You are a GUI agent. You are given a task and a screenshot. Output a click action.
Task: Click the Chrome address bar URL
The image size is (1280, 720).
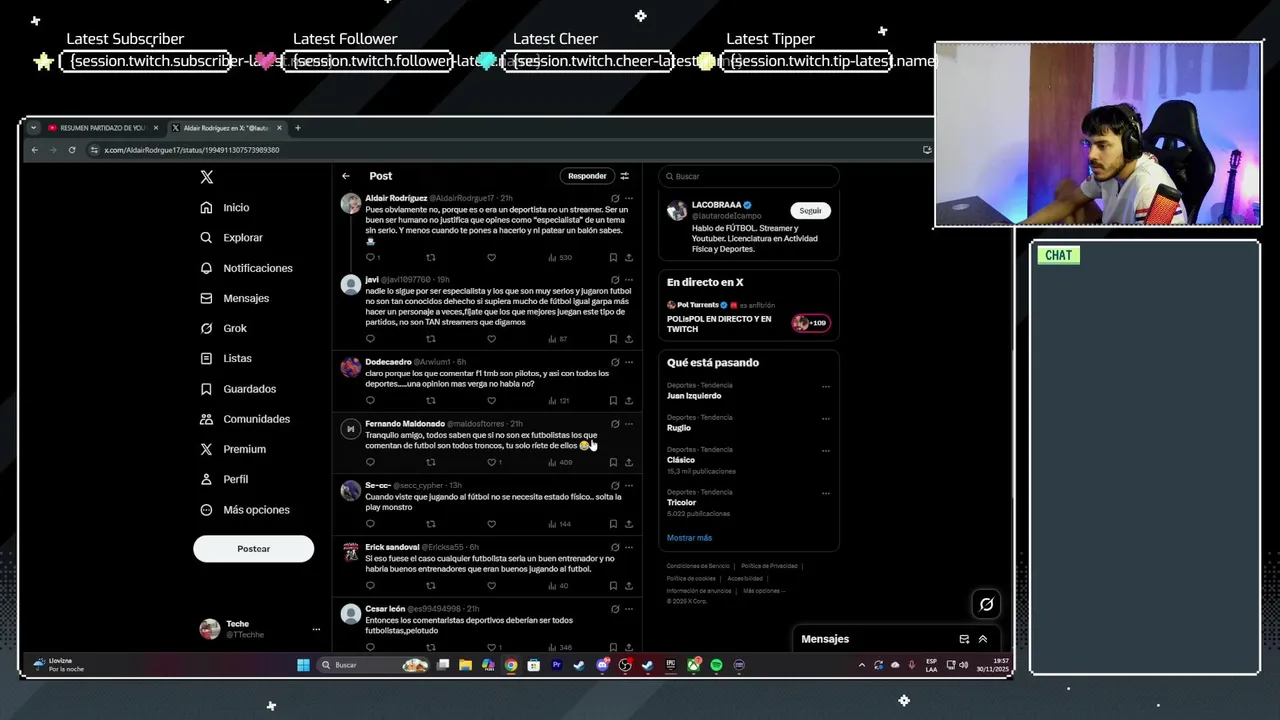point(191,150)
